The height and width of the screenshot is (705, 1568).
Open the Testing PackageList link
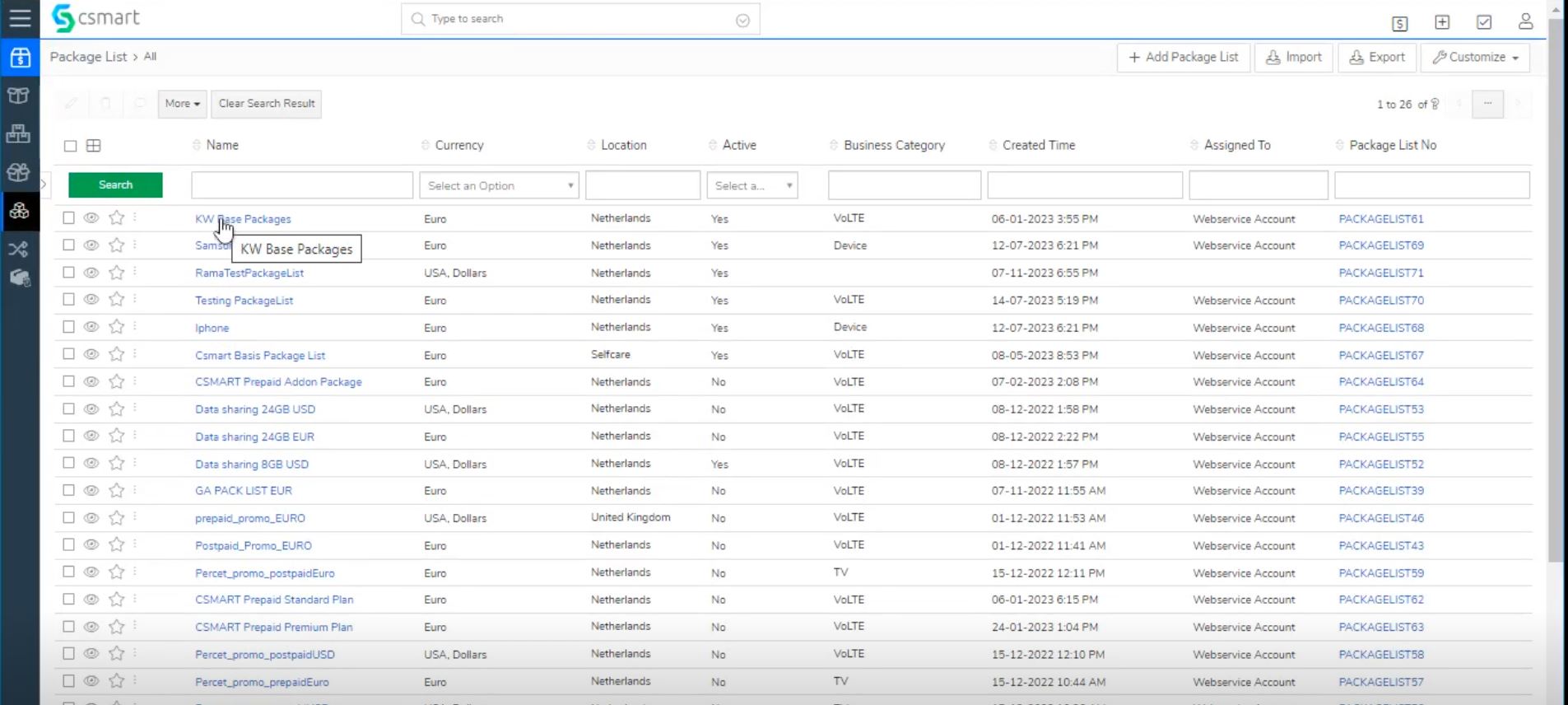244,301
